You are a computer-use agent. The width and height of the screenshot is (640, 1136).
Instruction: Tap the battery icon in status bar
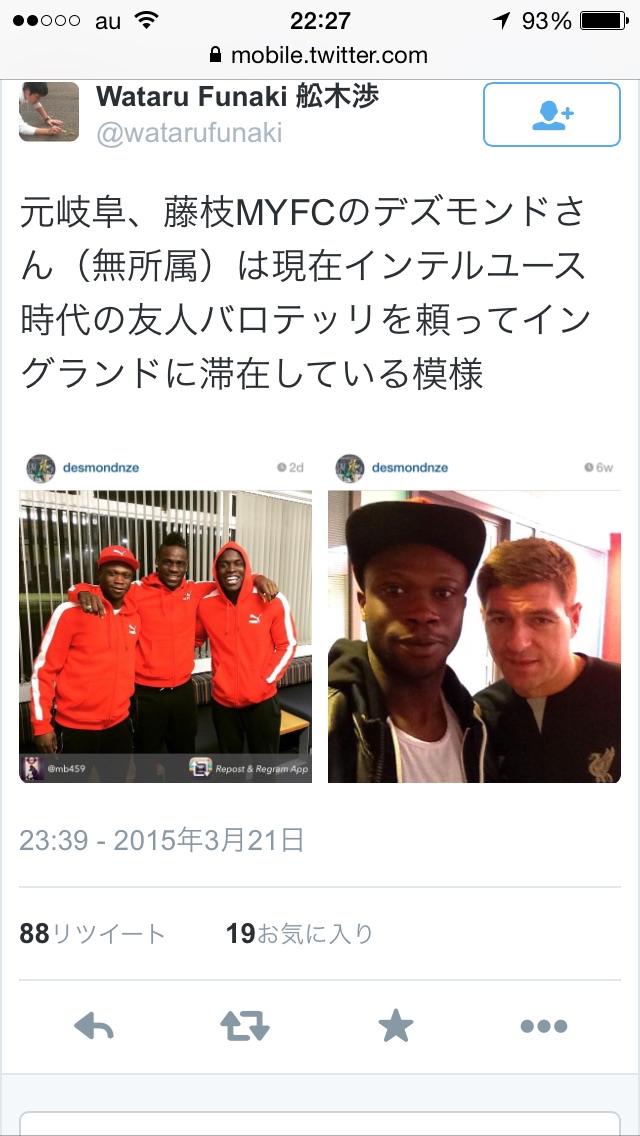[x=604, y=20]
